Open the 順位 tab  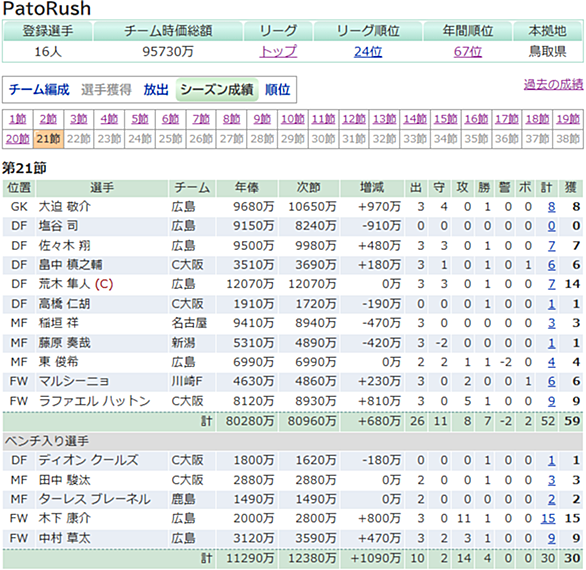point(277,90)
